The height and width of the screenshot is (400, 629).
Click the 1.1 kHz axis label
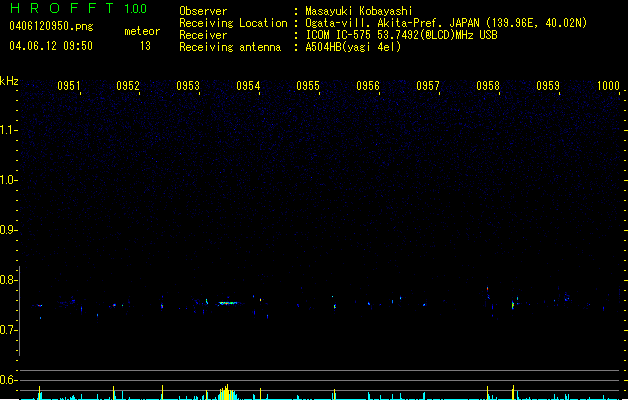pos(8,130)
